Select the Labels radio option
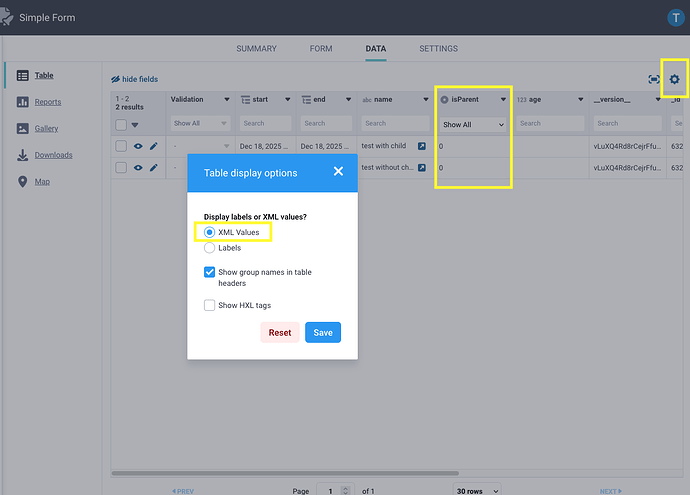This screenshot has height=495, width=690. click(x=210, y=248)
